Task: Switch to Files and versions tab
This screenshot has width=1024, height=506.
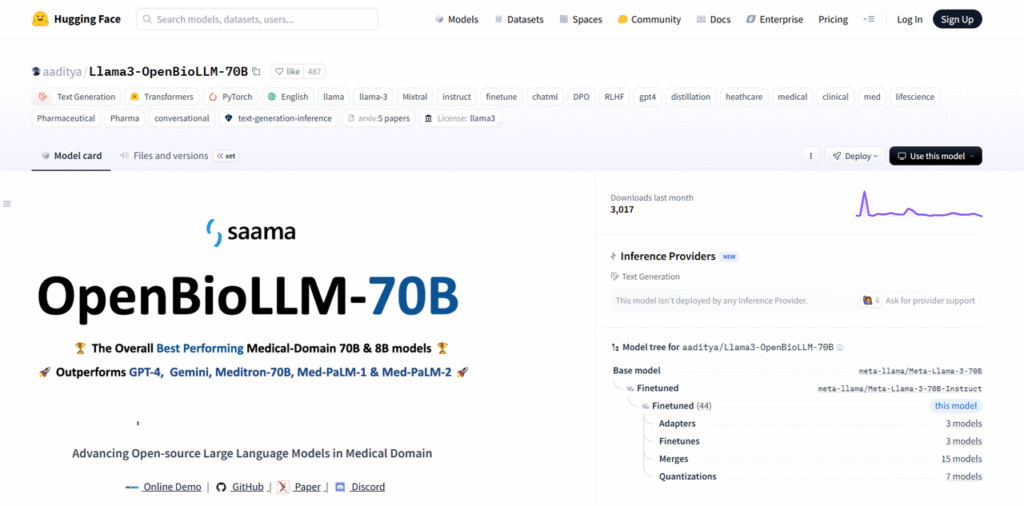Action: coord(170,156)
